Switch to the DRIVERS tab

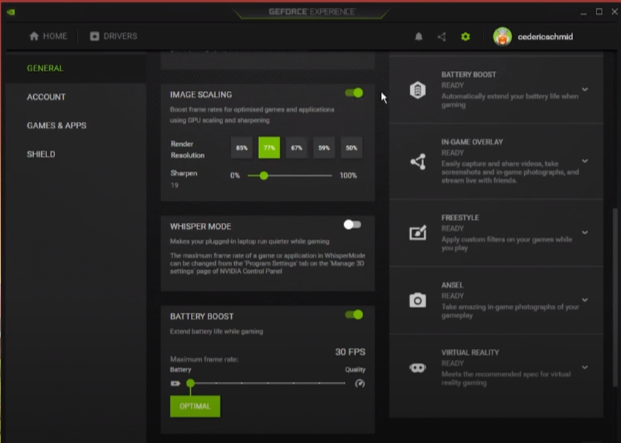point(114,36)
